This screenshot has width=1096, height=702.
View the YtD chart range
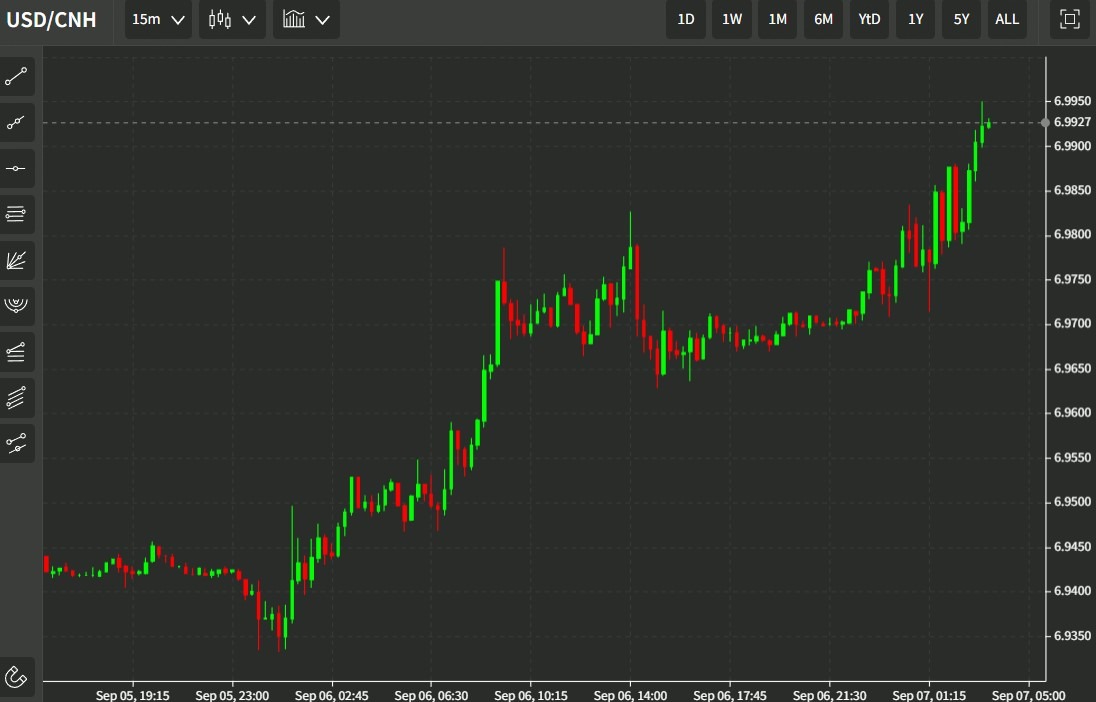[x=869, y=19]
